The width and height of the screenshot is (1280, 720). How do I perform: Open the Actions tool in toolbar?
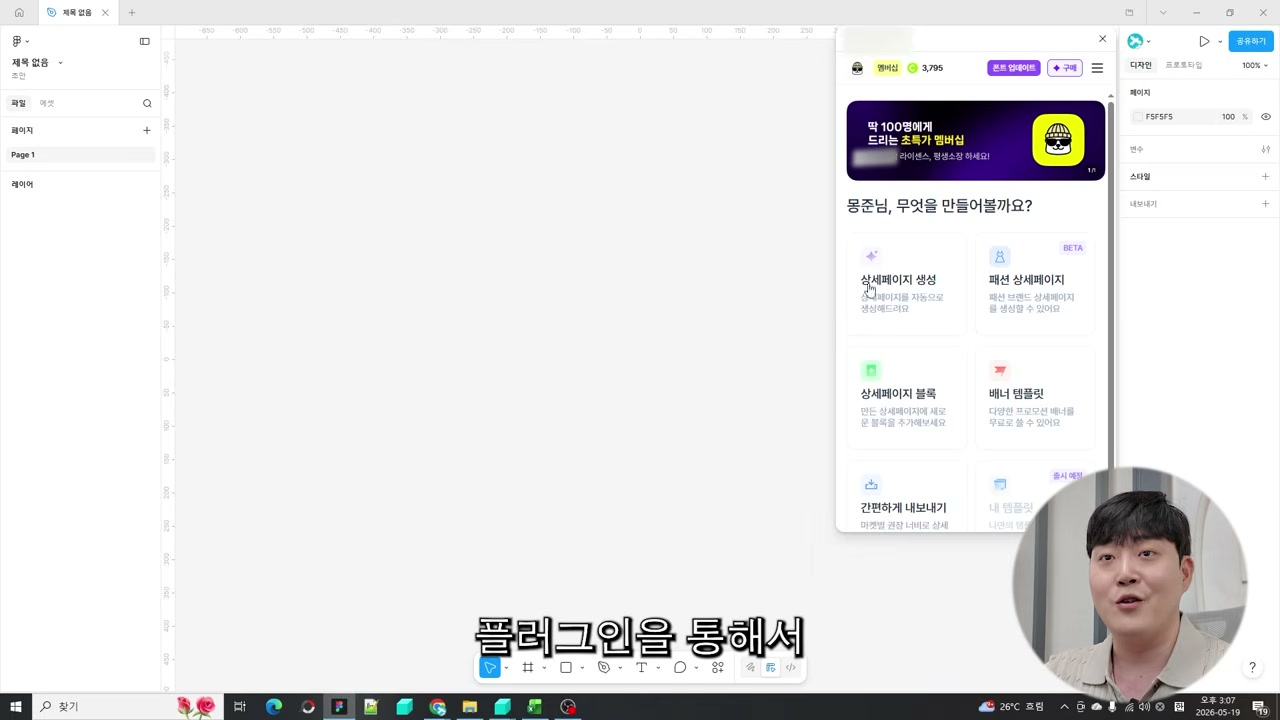point(718,668)
